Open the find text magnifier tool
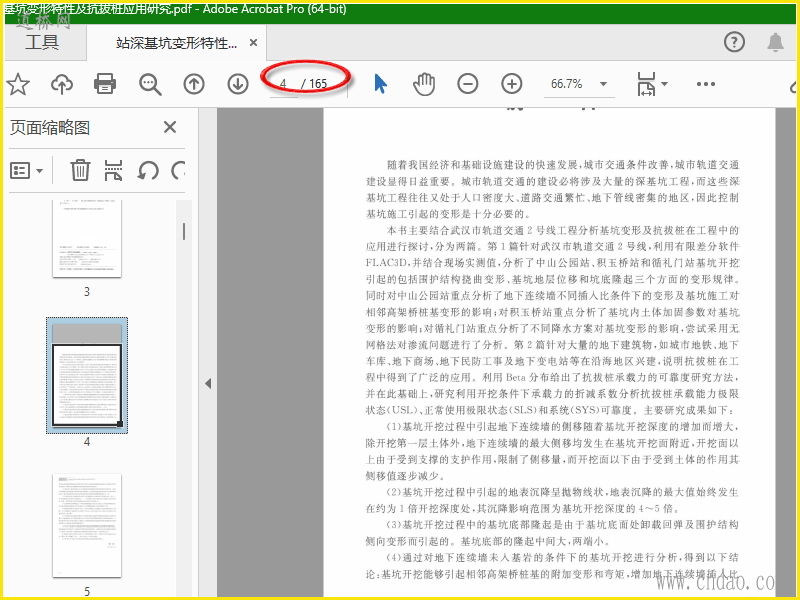This screenshot has width=800, height=600. [150, 84]
